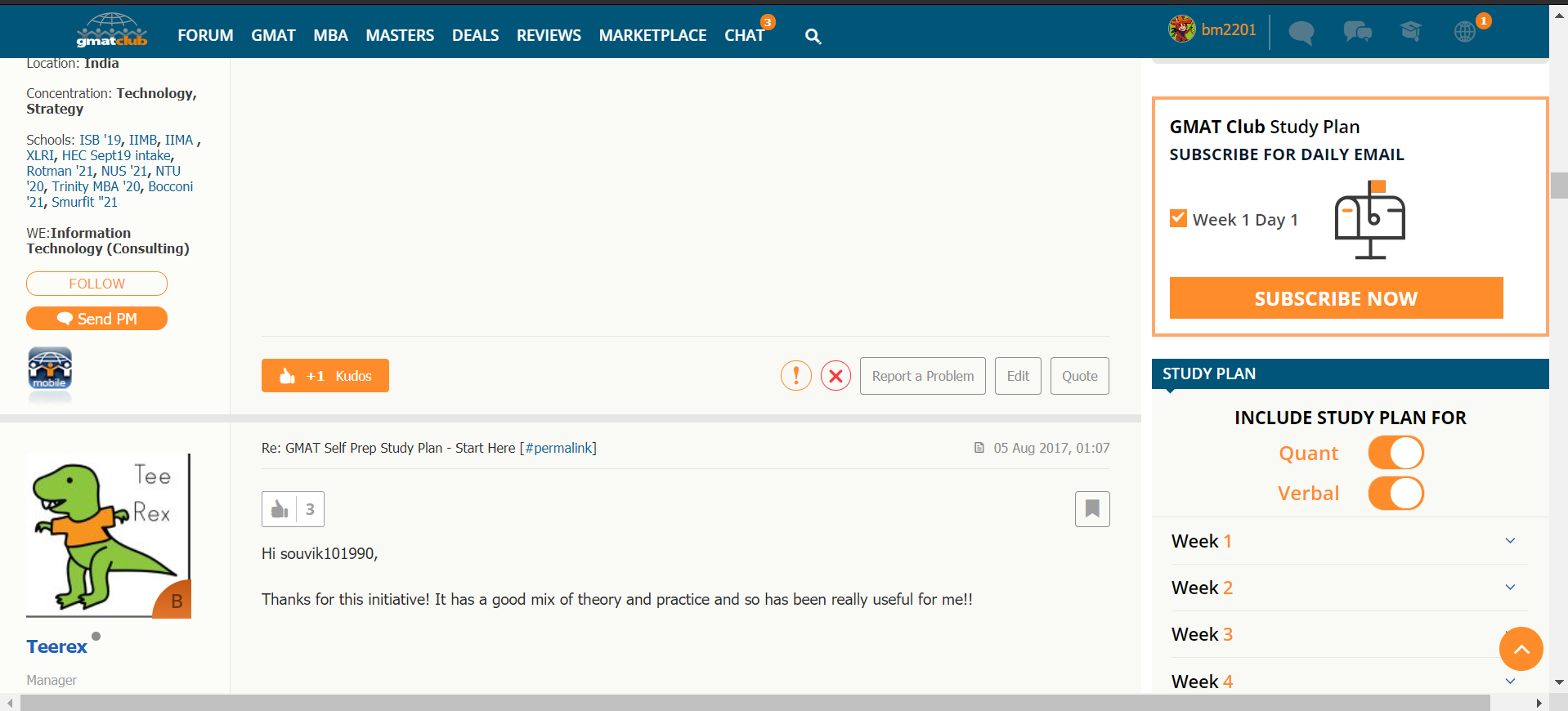This screenshot has height=711, width=1568.
Task: Click the thumbs-up kudos icon showing 3
Action: tap(280, 509)
